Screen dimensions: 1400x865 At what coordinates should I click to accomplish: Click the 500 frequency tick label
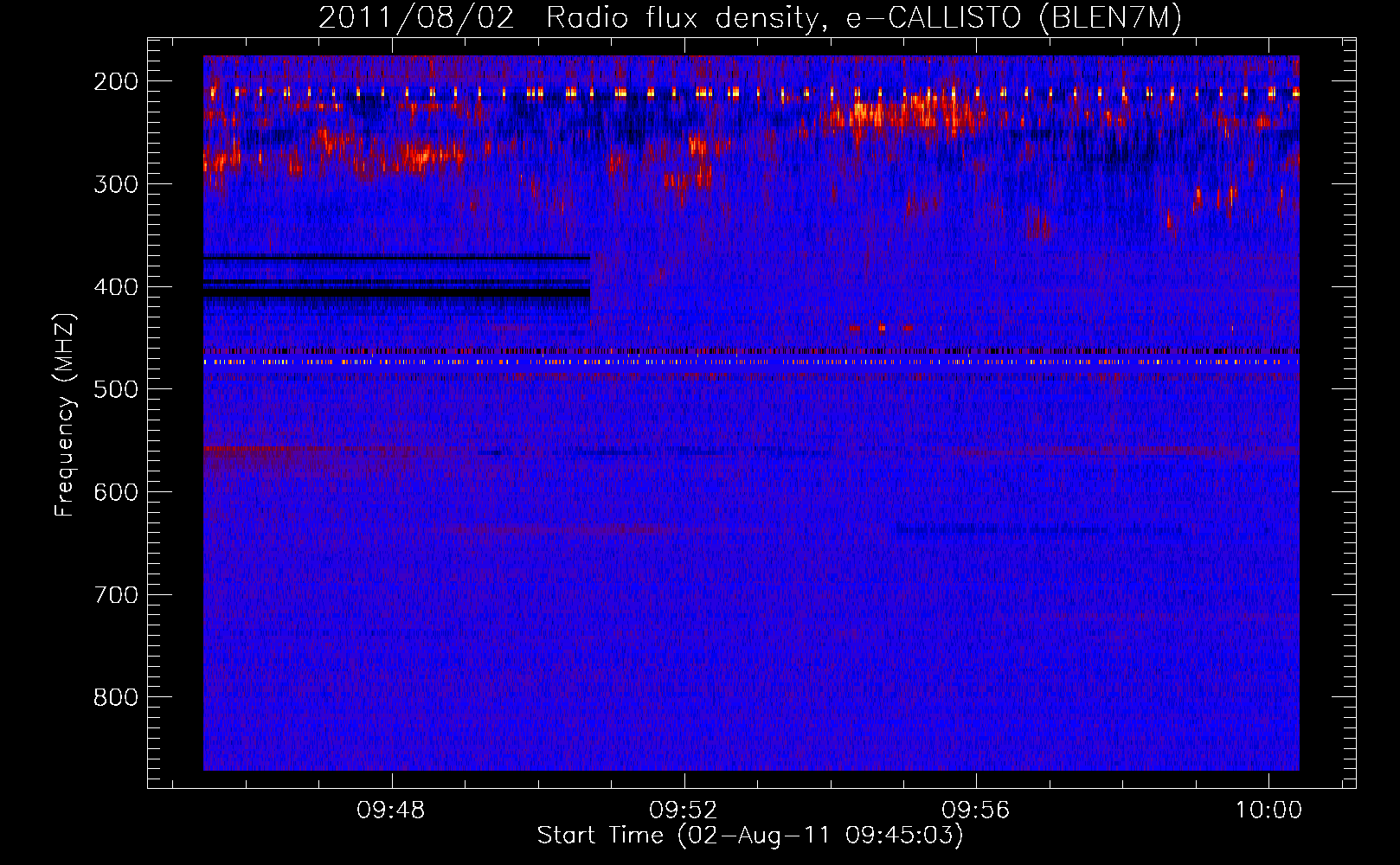point(115,389)
